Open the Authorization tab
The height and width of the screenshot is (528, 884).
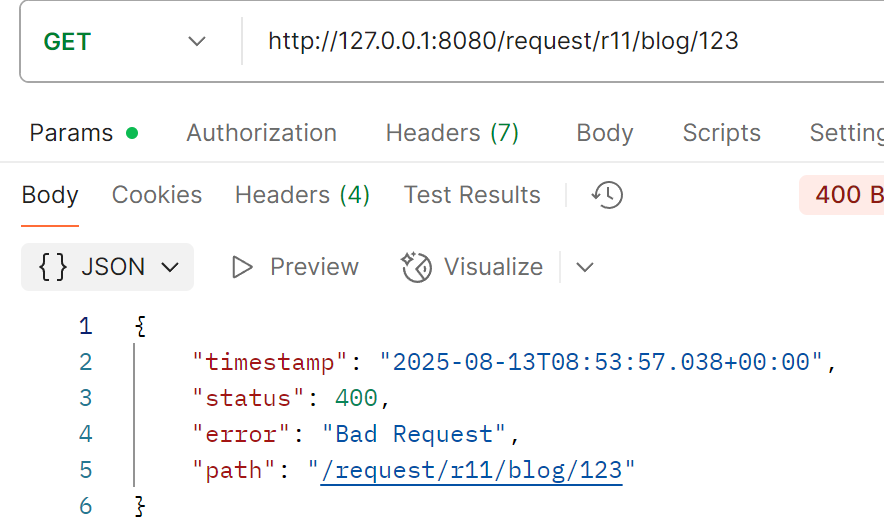[262, 133]
